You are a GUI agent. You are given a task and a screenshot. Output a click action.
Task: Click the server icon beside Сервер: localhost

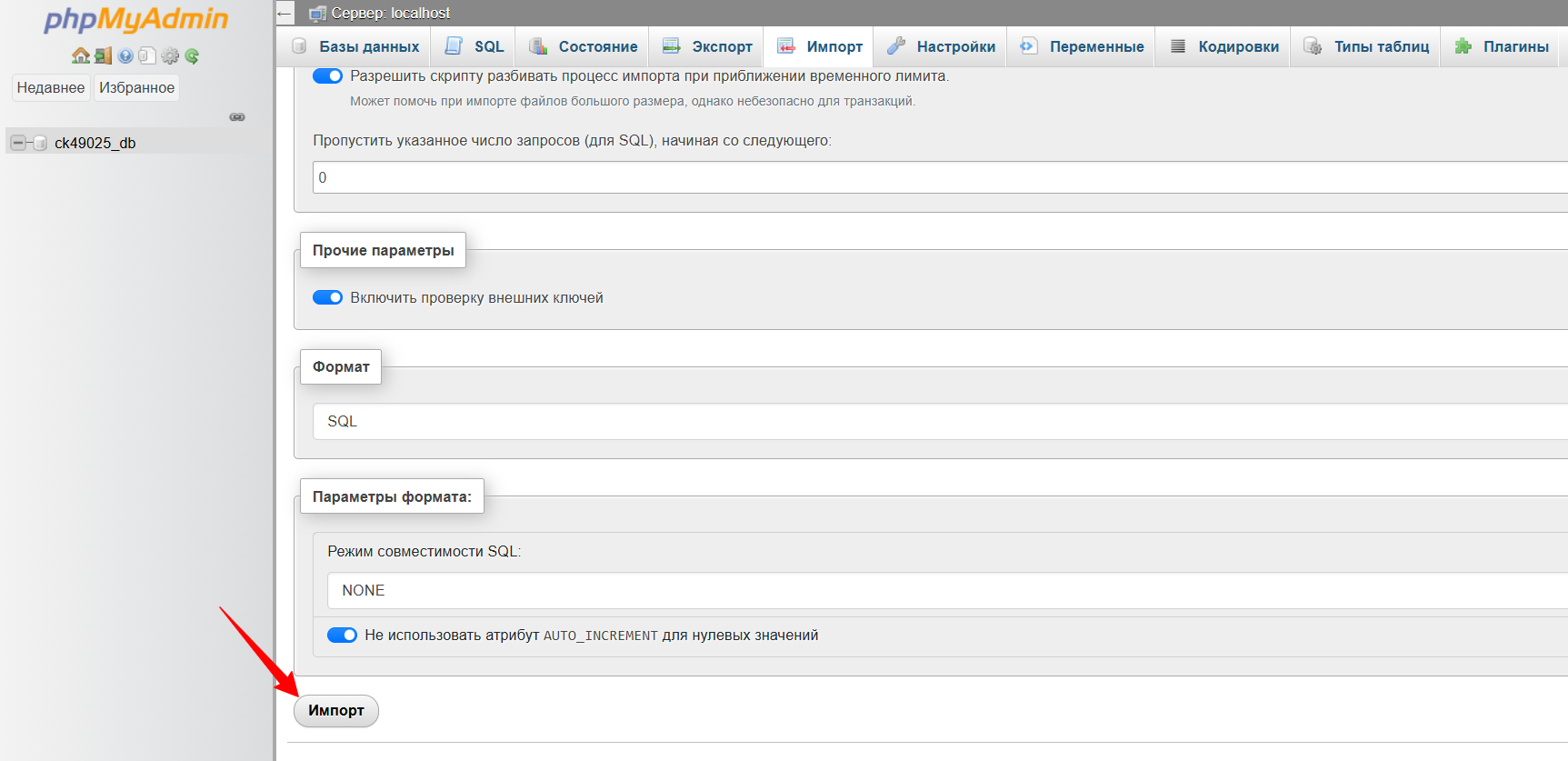(x=317, y=13)
